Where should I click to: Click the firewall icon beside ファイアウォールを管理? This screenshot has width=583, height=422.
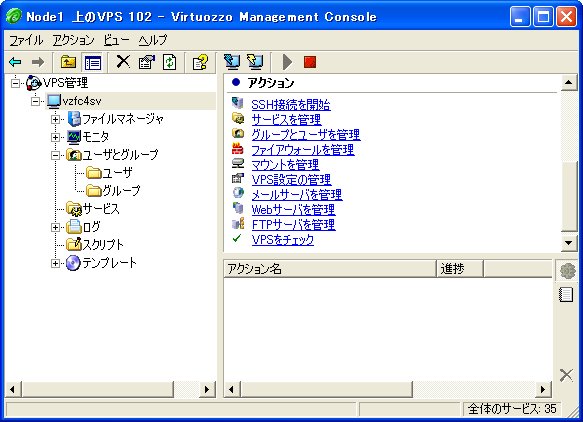pos(238,148)
